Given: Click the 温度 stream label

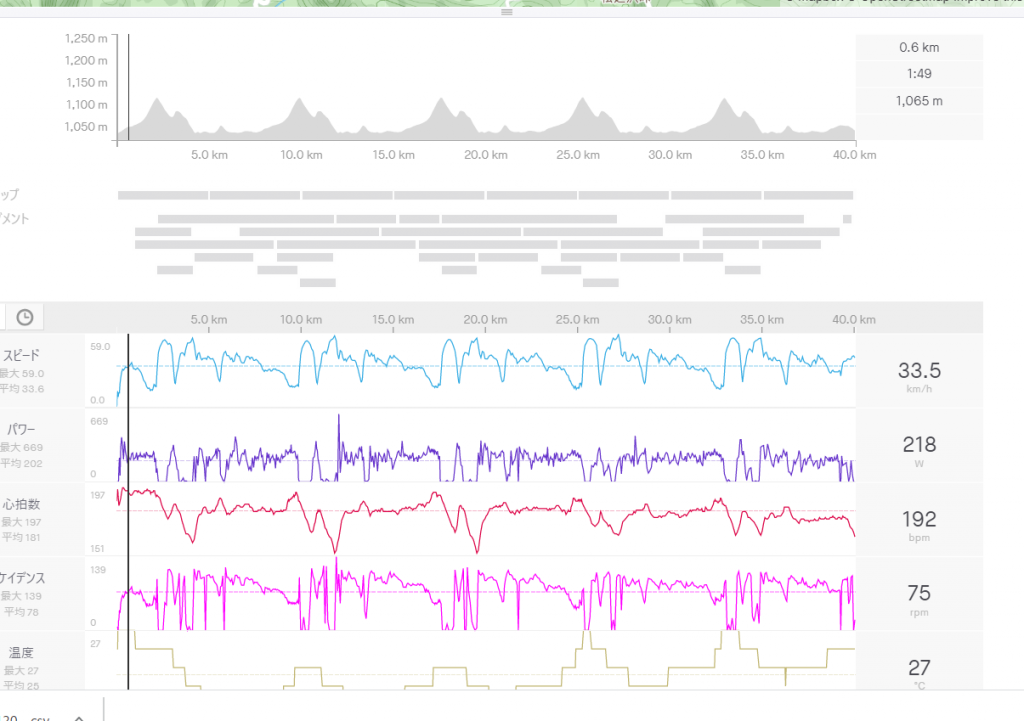Looking at the screenshot, I should point(21,652).
